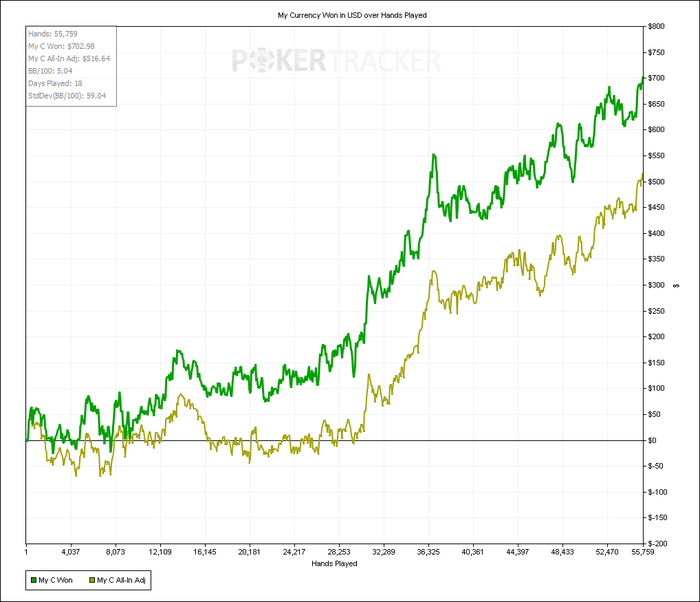
Task: Click the green line peak near $550
Action: pos(434,155)
